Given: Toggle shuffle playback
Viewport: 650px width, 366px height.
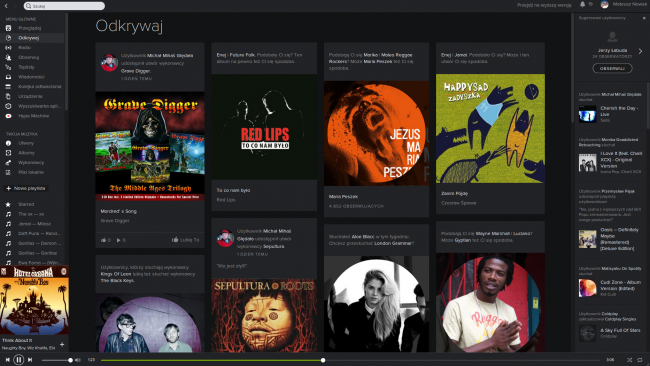Looking at the screenshot, I should [x=629, y=360].
